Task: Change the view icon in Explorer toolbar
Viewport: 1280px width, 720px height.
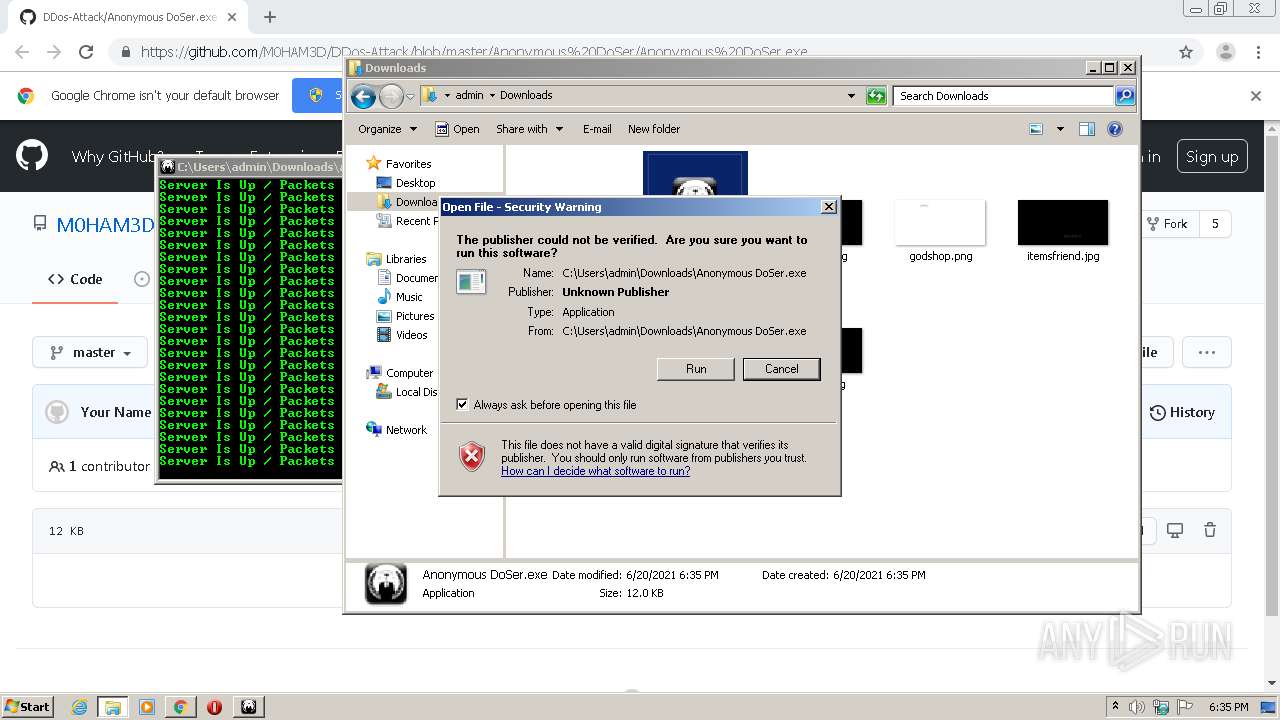Action: tap(1036, 129)
